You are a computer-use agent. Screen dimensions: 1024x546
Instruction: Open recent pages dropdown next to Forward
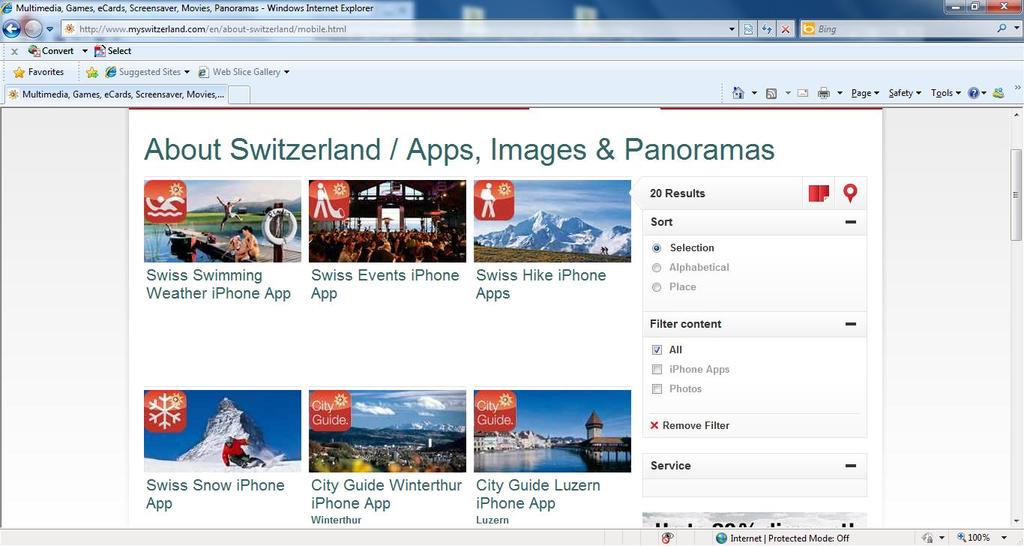tap(50, 29)
